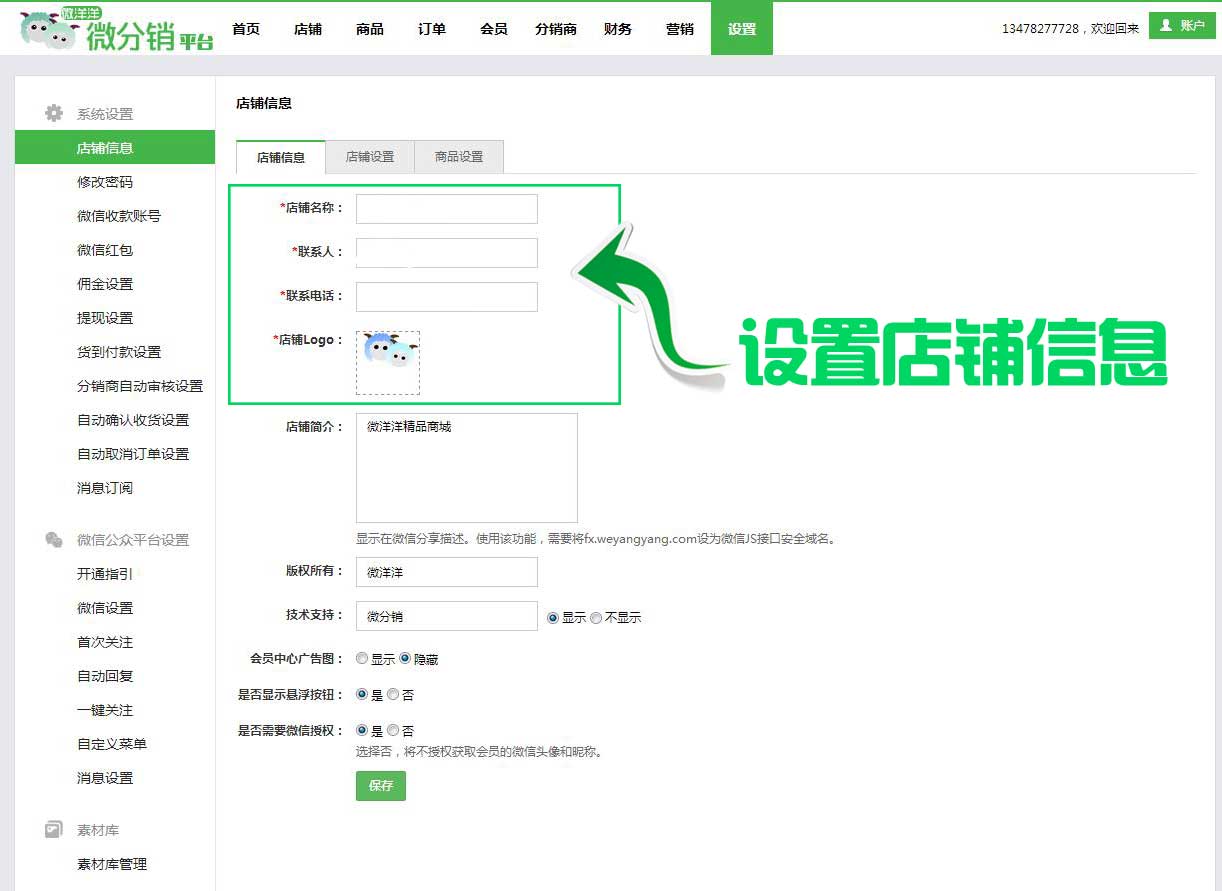Switch to the 店铺设置 tab
The width and height of the screenshot is (1222, 891).
pyautogui.click(x=370, y=157)
